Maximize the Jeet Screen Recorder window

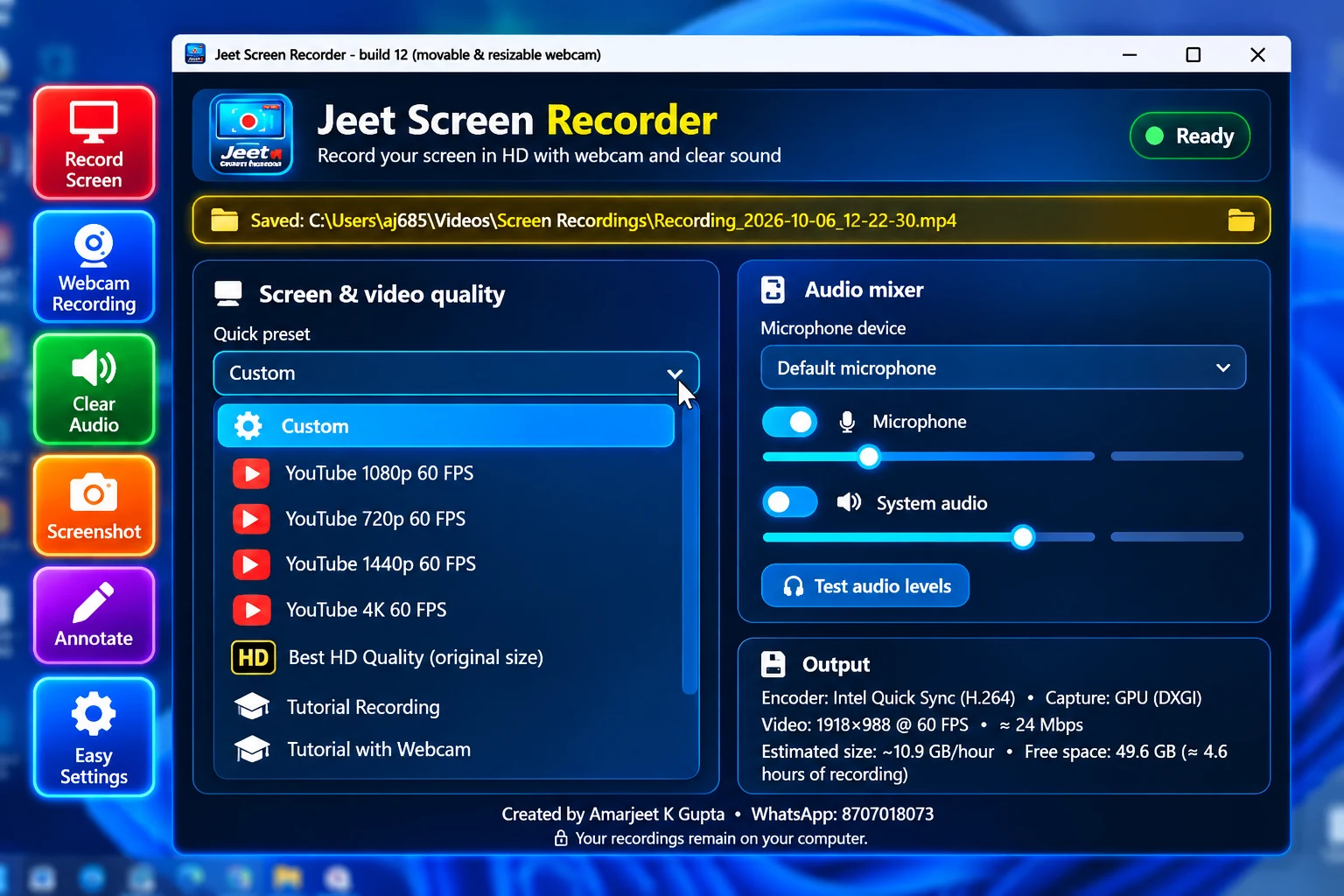[x=1193, y=54]
